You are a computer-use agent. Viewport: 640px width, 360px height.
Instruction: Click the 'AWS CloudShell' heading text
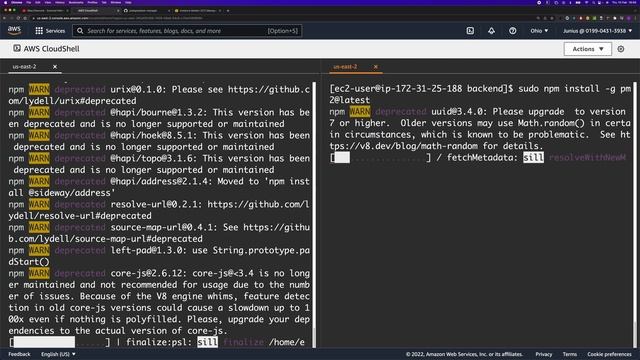pos(51,49)
